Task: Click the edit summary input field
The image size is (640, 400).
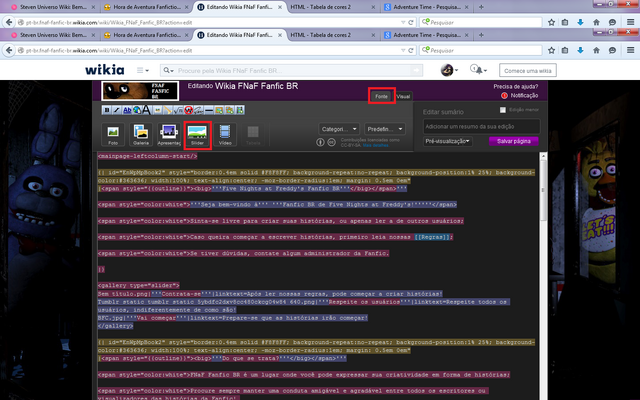Action: [x=482, y=127]
